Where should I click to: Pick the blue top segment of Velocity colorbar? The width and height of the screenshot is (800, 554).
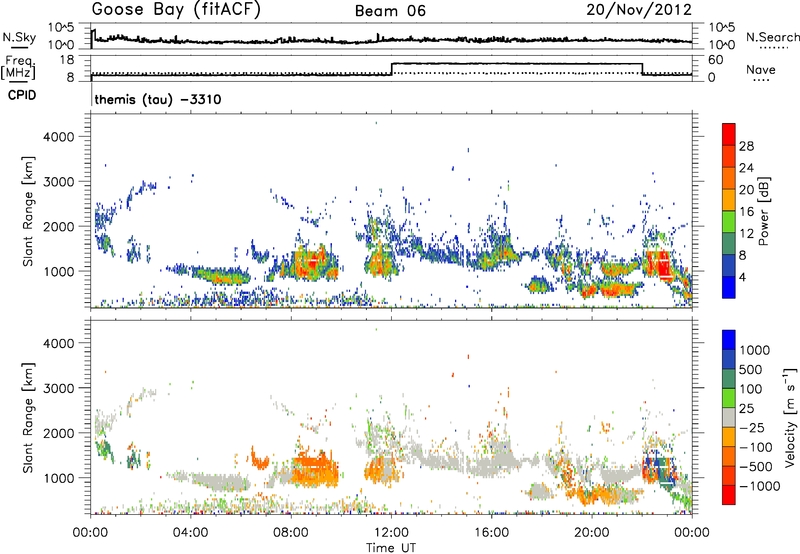click(x=729, y=340)
